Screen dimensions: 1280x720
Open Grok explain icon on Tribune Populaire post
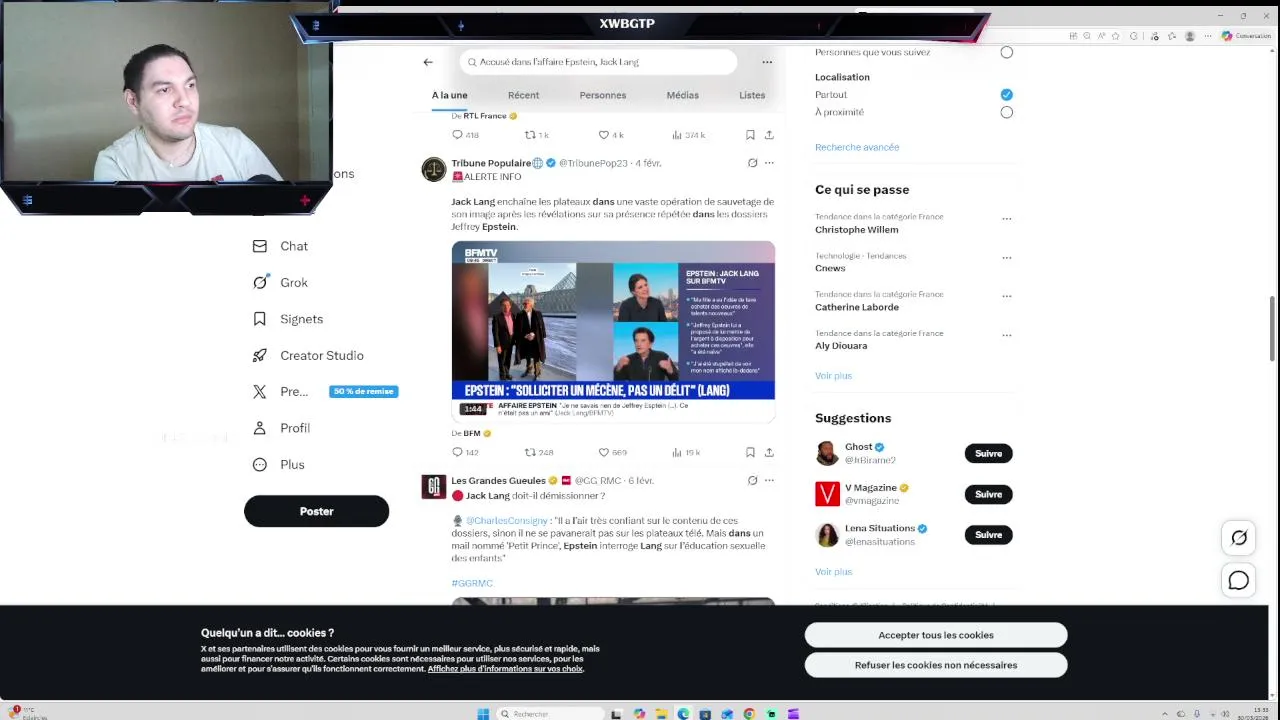click(752, 163)
